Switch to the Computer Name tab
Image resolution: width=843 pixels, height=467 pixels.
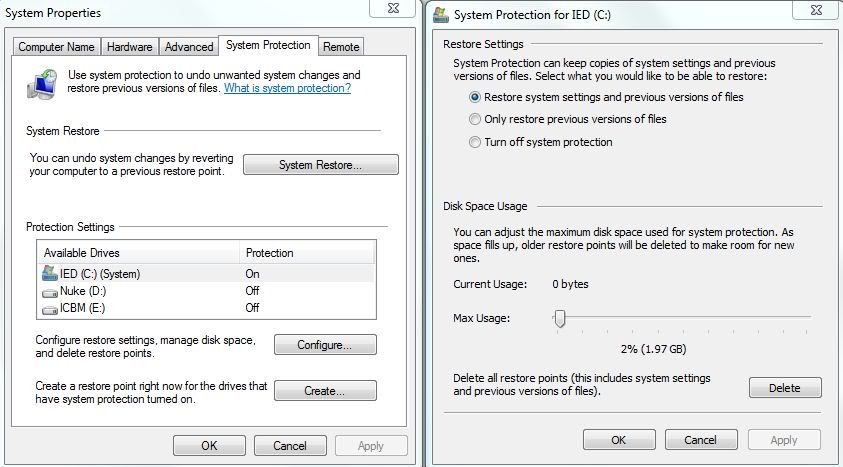57,47
